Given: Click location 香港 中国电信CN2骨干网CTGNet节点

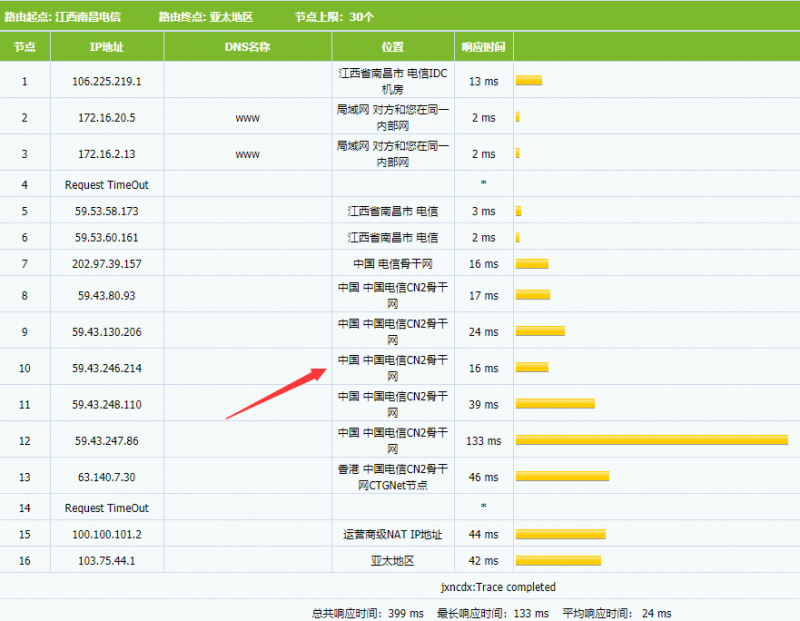Looking at the screenshot, I should click(392, 477).
